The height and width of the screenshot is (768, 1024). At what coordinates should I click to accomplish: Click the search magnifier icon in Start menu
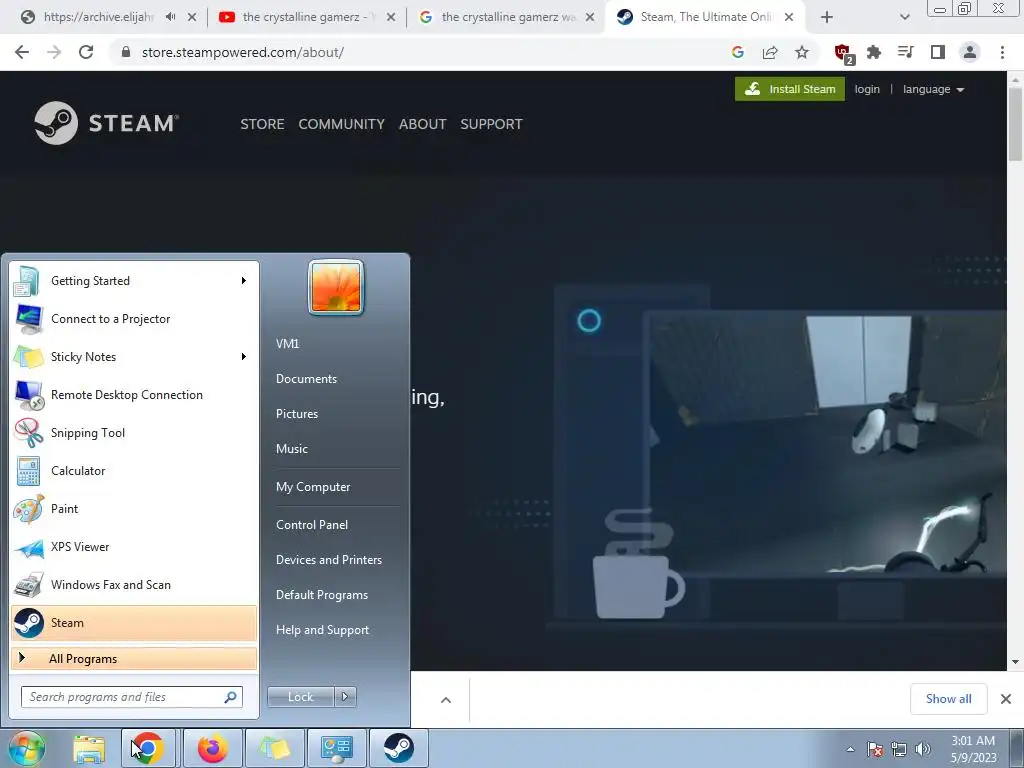tap(230, 697)
